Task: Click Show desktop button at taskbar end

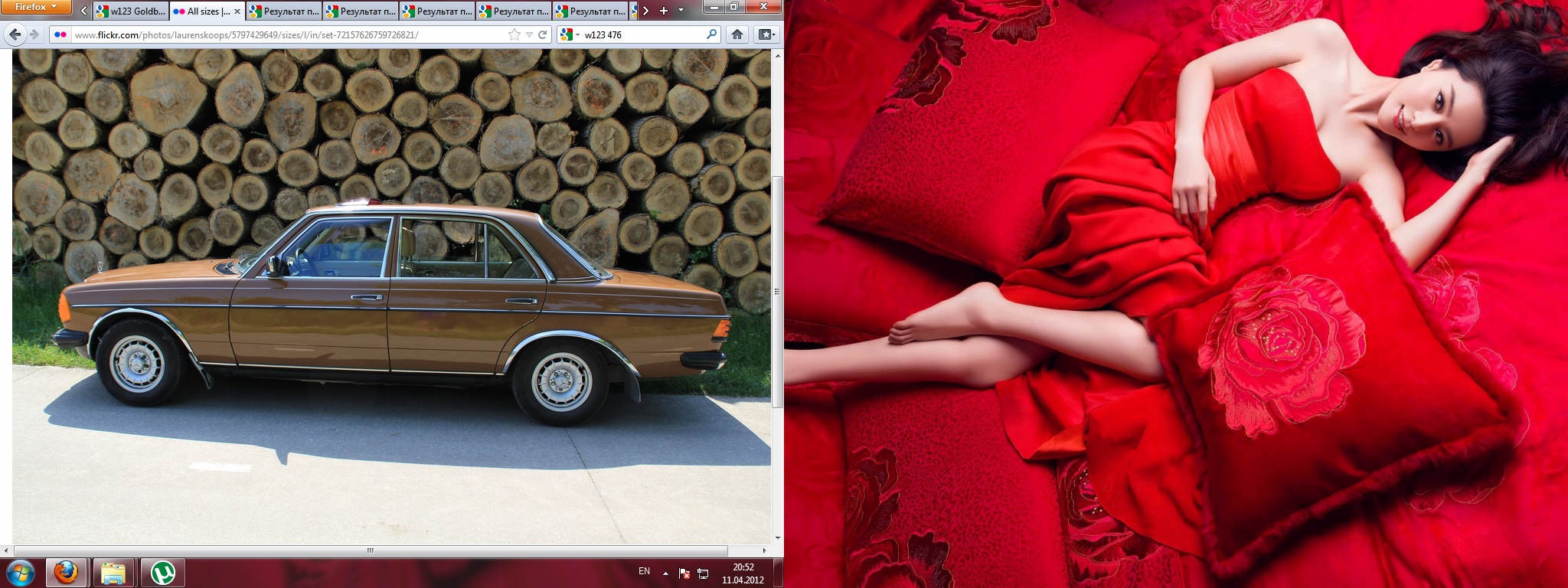Action: click(778, 573)
